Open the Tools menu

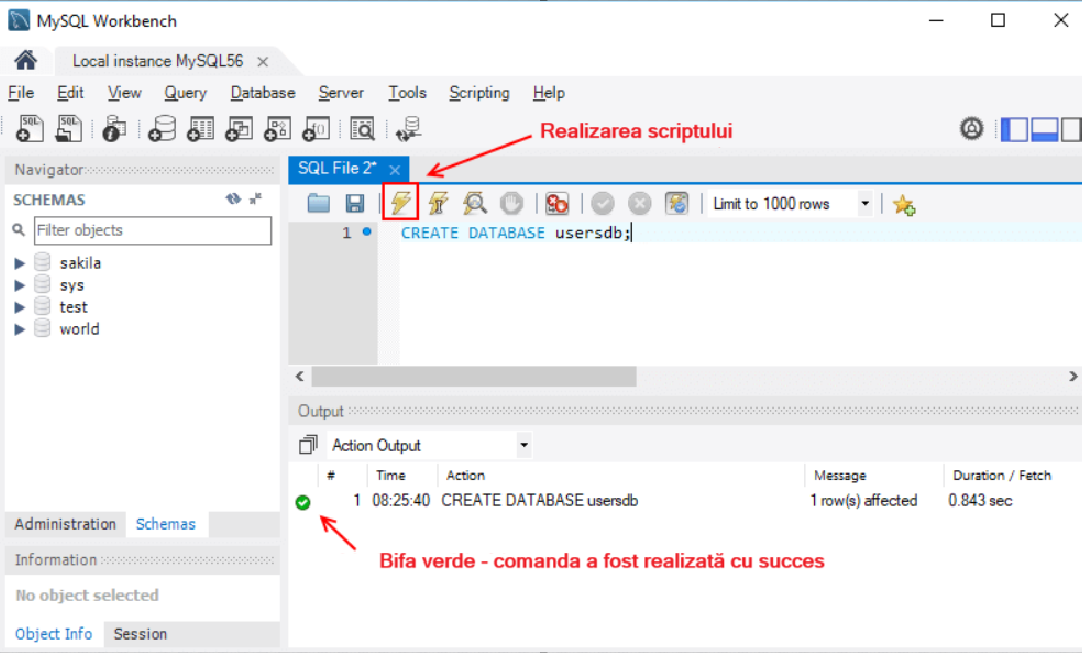407,92
